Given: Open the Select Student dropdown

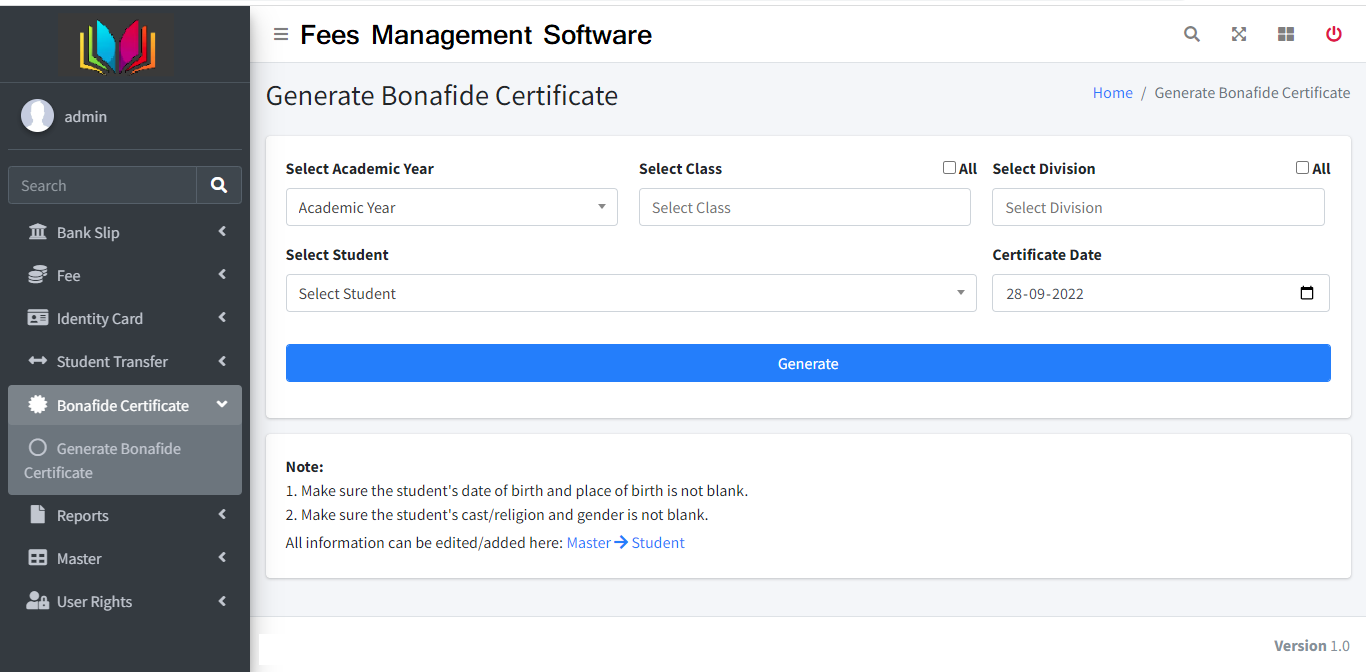Looking at the screenshot, I should click(630, 293).
